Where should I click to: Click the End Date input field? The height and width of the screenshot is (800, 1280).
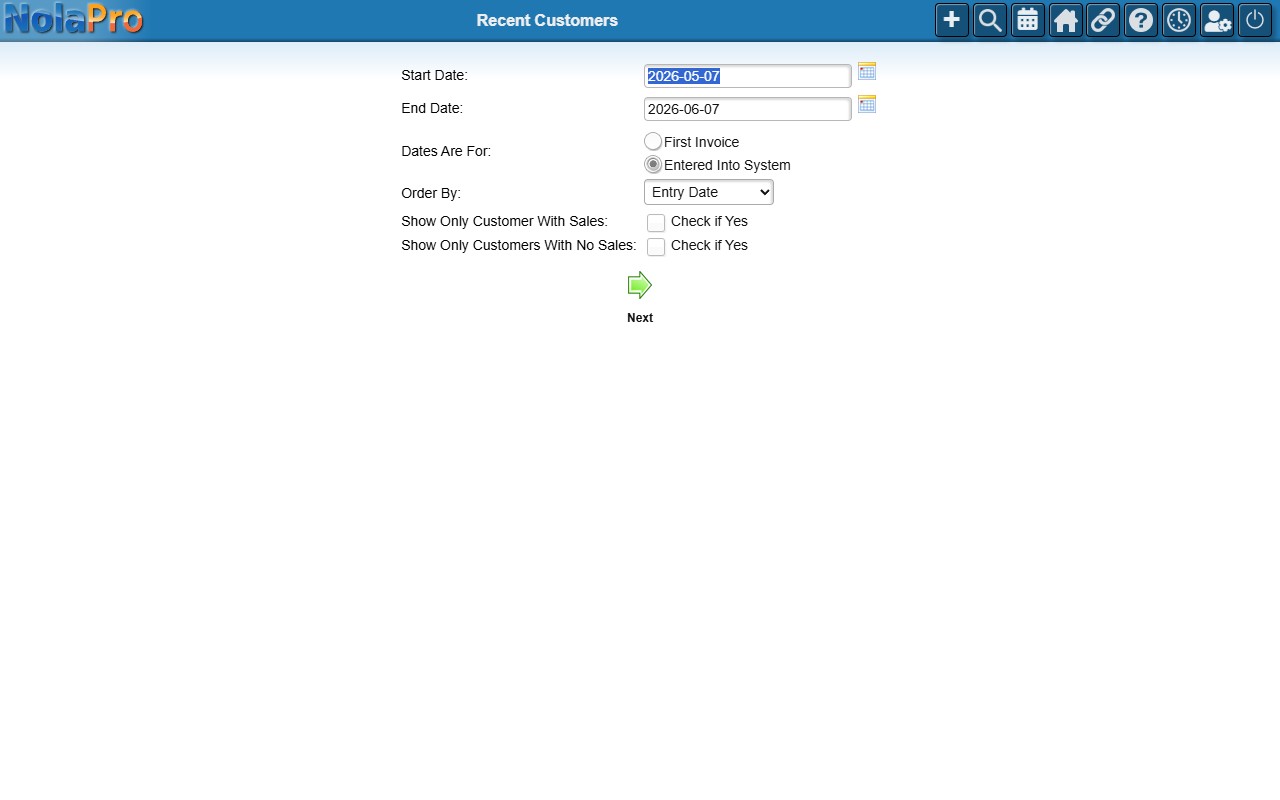point(748,109)
